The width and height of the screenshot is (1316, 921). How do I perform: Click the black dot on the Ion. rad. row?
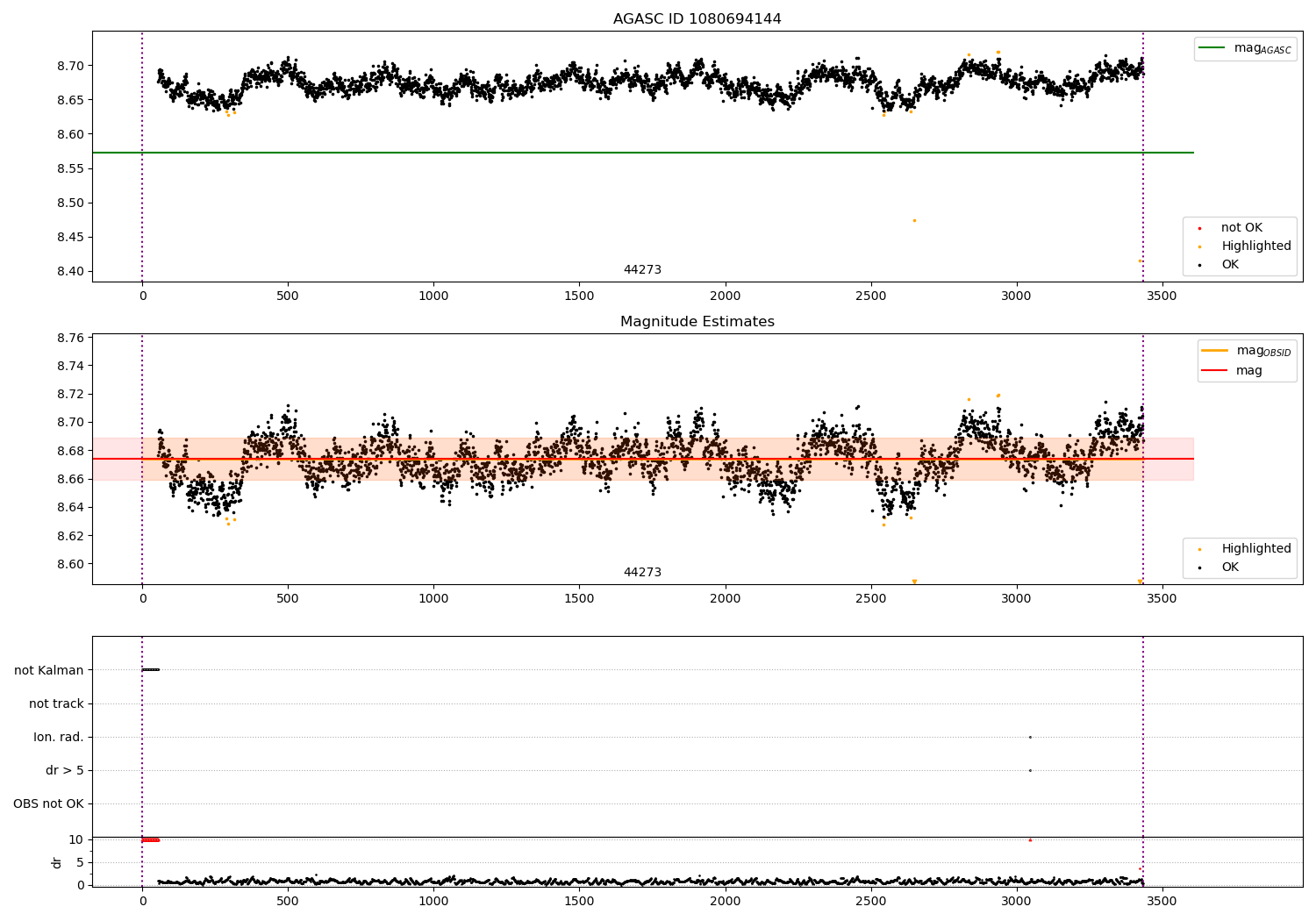pyautogui.click(x=1030, y=738)
